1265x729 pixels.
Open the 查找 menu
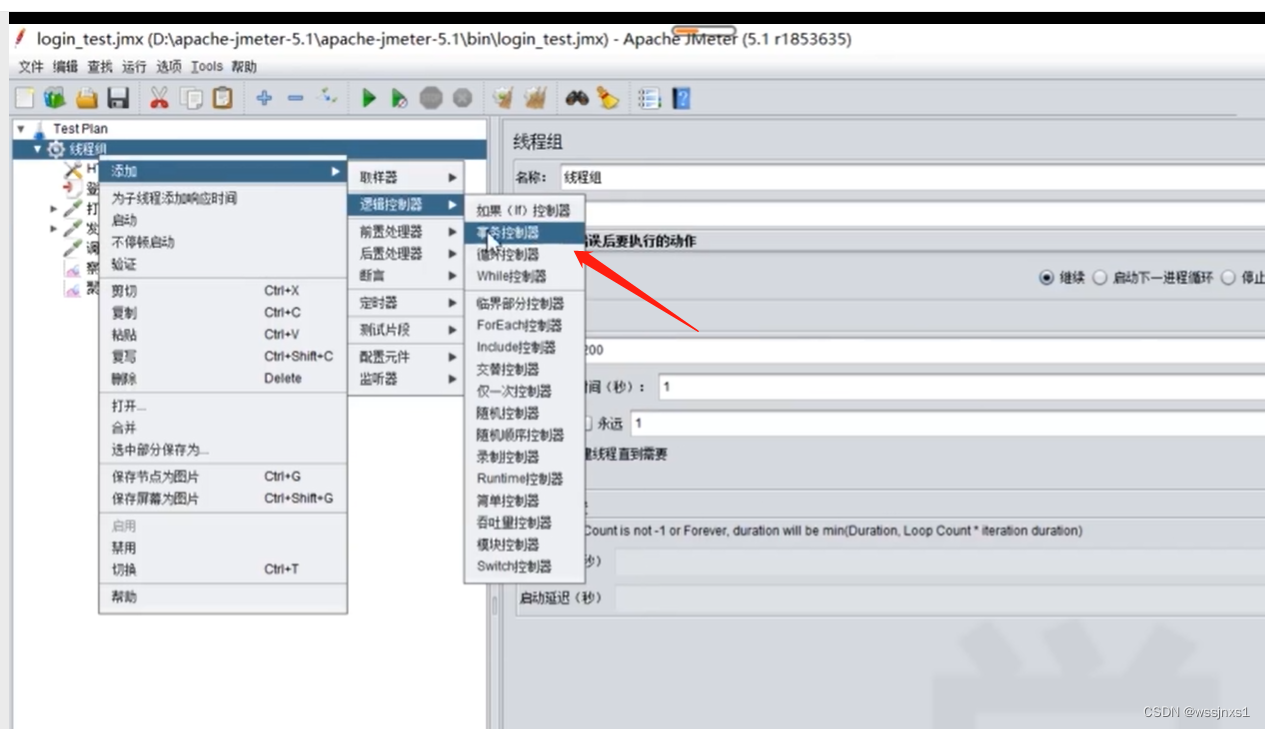[100, 67]
